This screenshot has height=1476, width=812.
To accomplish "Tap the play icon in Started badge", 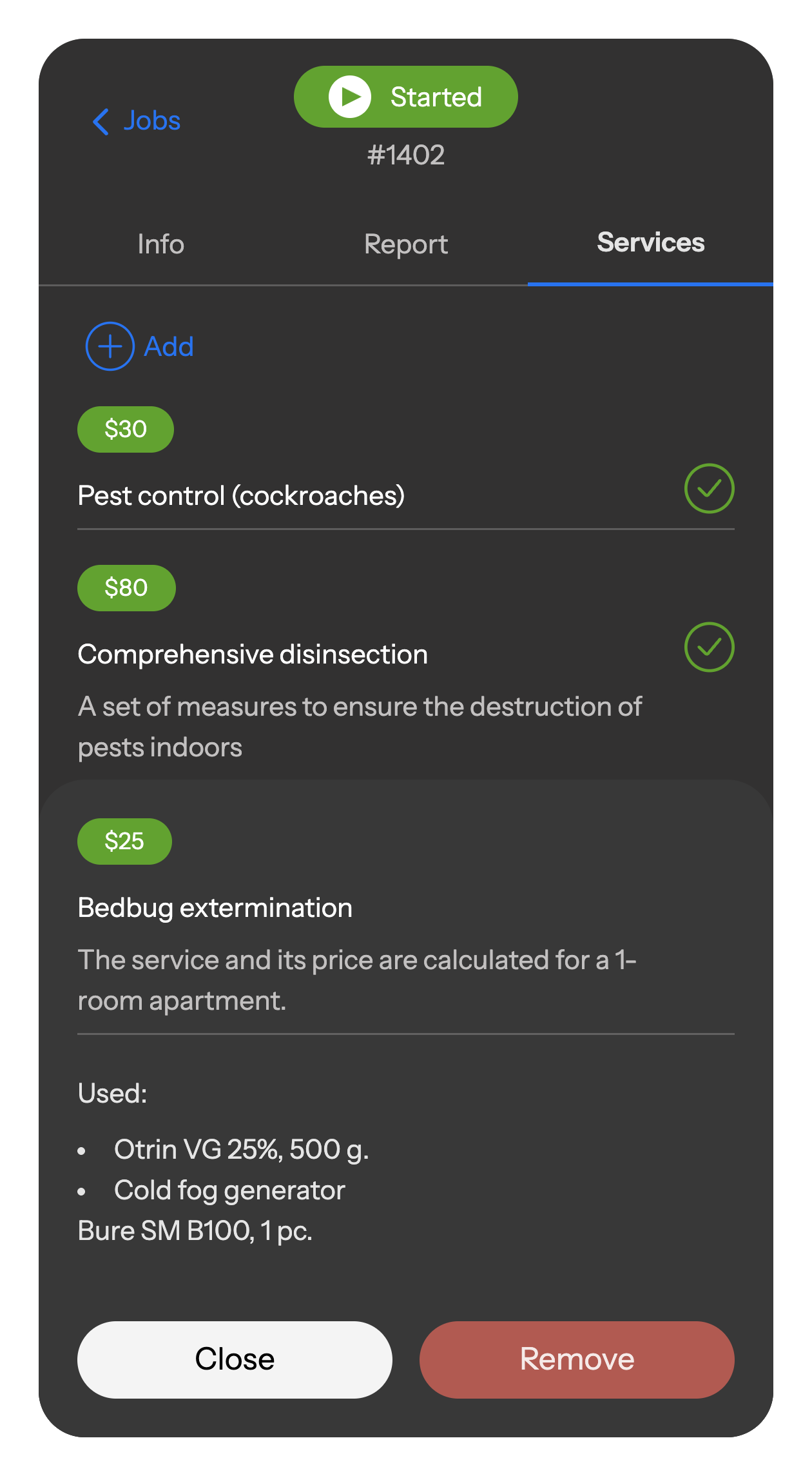I will pyautogui.click(x=349, y=97).
